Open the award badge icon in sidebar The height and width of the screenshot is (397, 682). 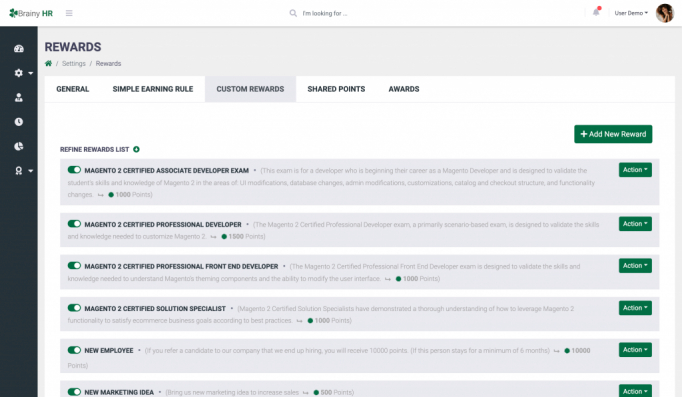(x=19, y=170)
